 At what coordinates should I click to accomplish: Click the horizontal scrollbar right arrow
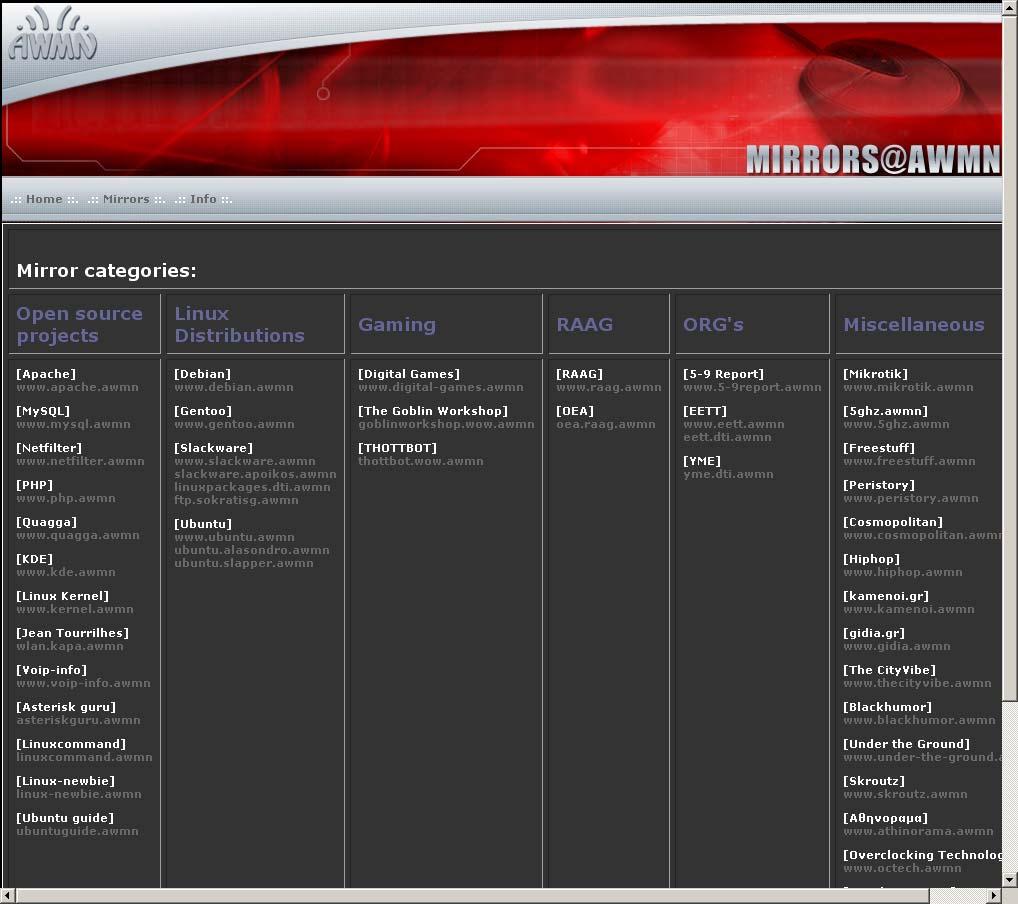(x=994, y=895)
